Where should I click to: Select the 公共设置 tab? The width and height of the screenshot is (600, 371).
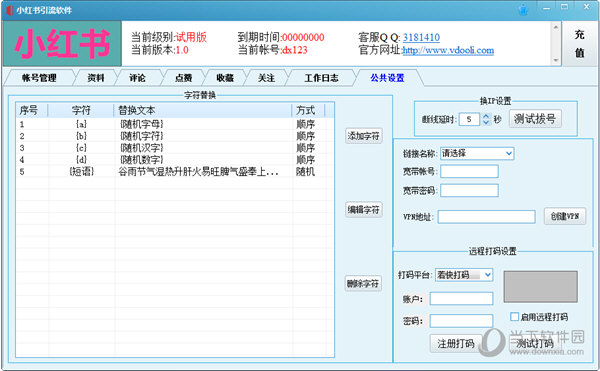click(387, 78)
